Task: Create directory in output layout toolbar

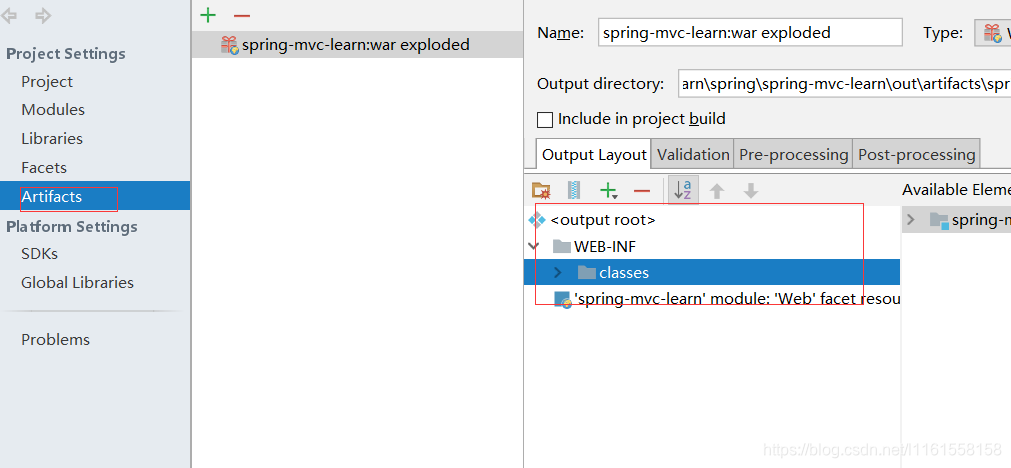Action: 541,190
